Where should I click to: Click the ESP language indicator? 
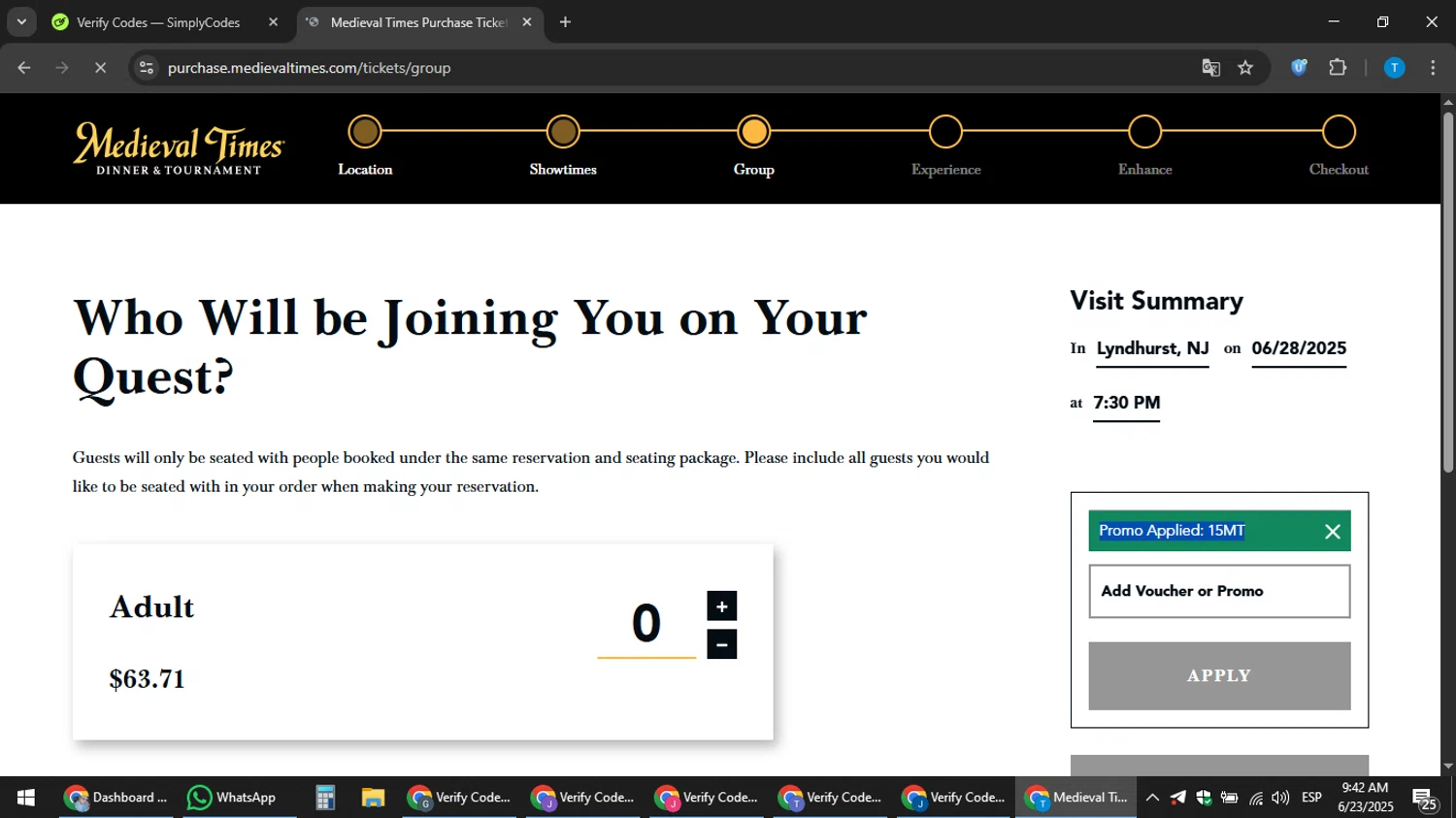pyautogui.click(x=1311, y=798)
